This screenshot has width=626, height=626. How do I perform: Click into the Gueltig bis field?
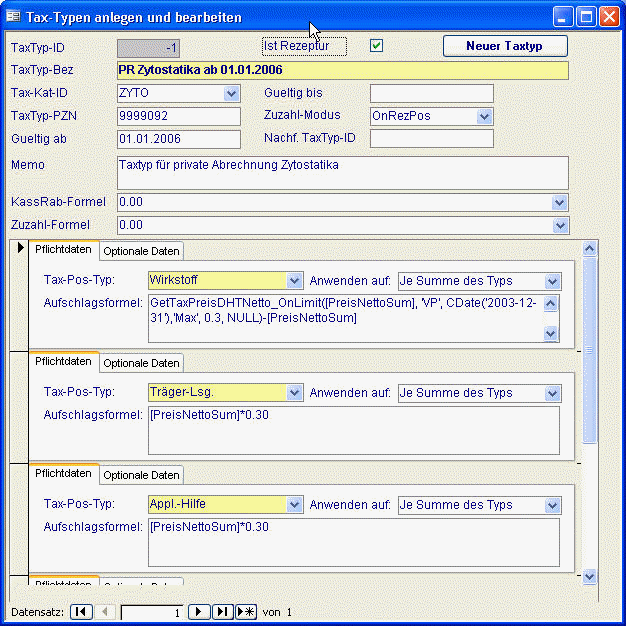431,94
